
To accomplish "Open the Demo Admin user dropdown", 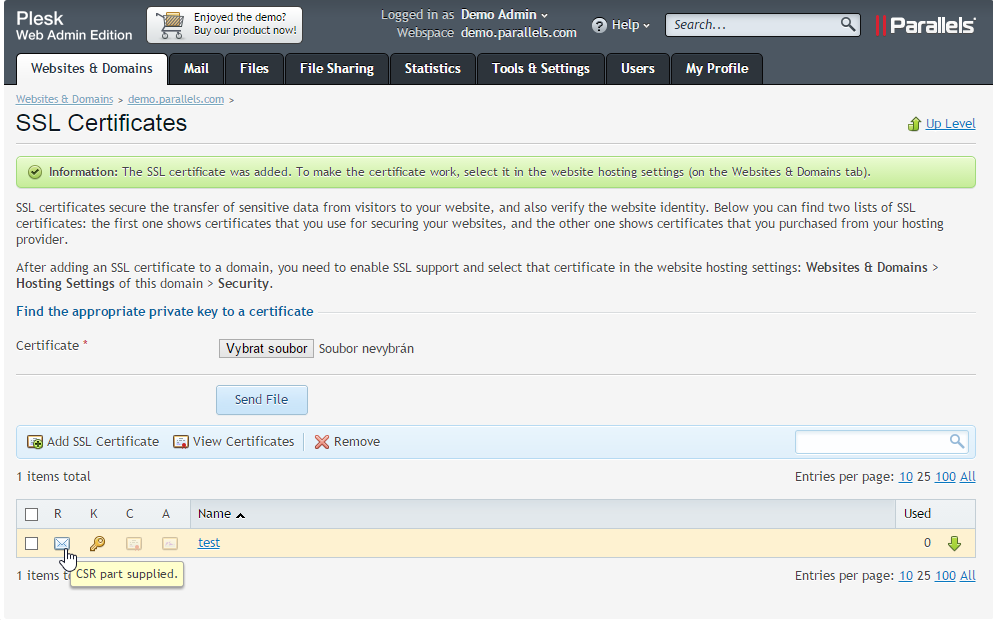I will (504, 15).
